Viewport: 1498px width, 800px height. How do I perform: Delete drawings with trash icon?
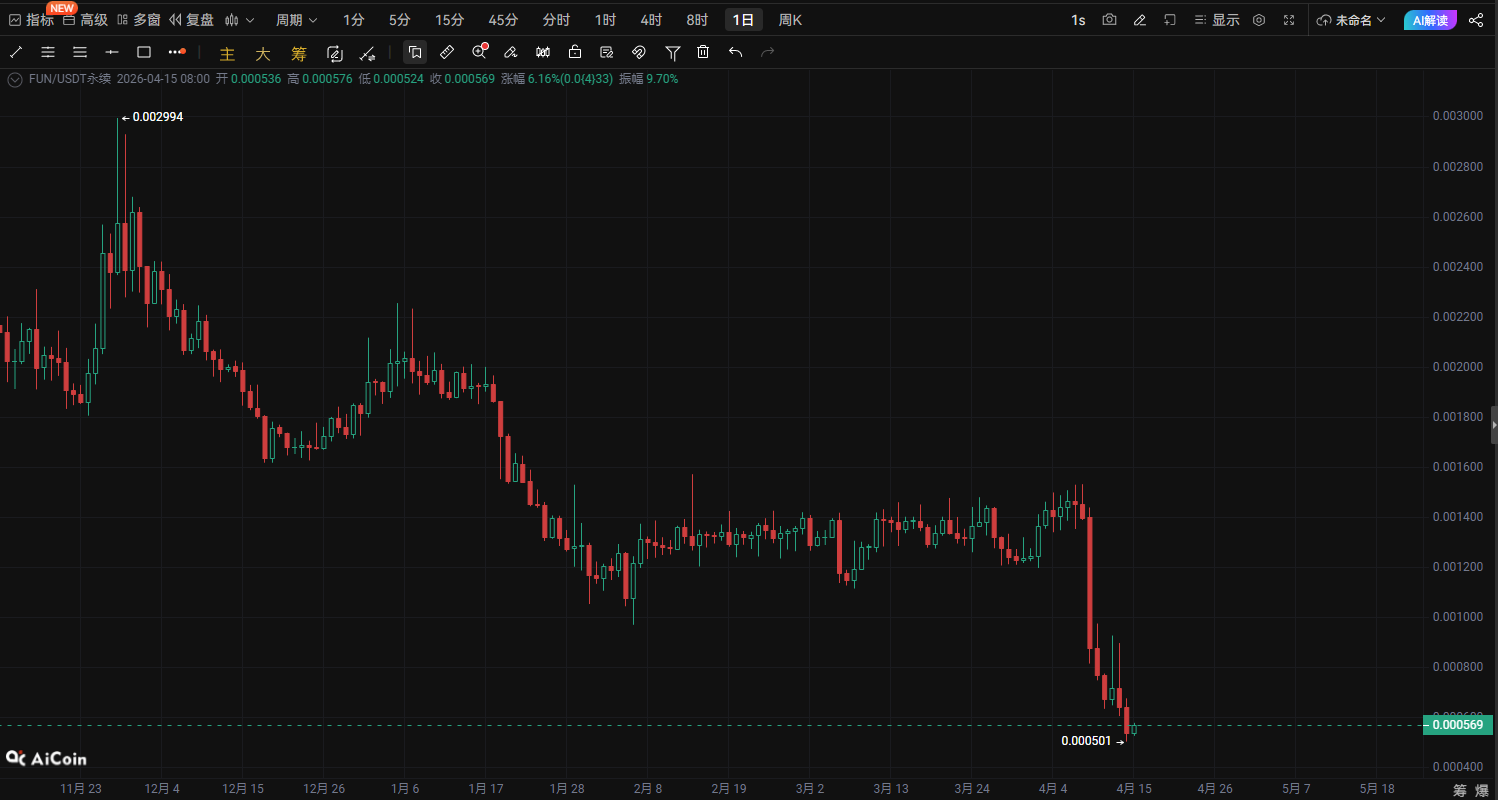[x=703, y=52]
